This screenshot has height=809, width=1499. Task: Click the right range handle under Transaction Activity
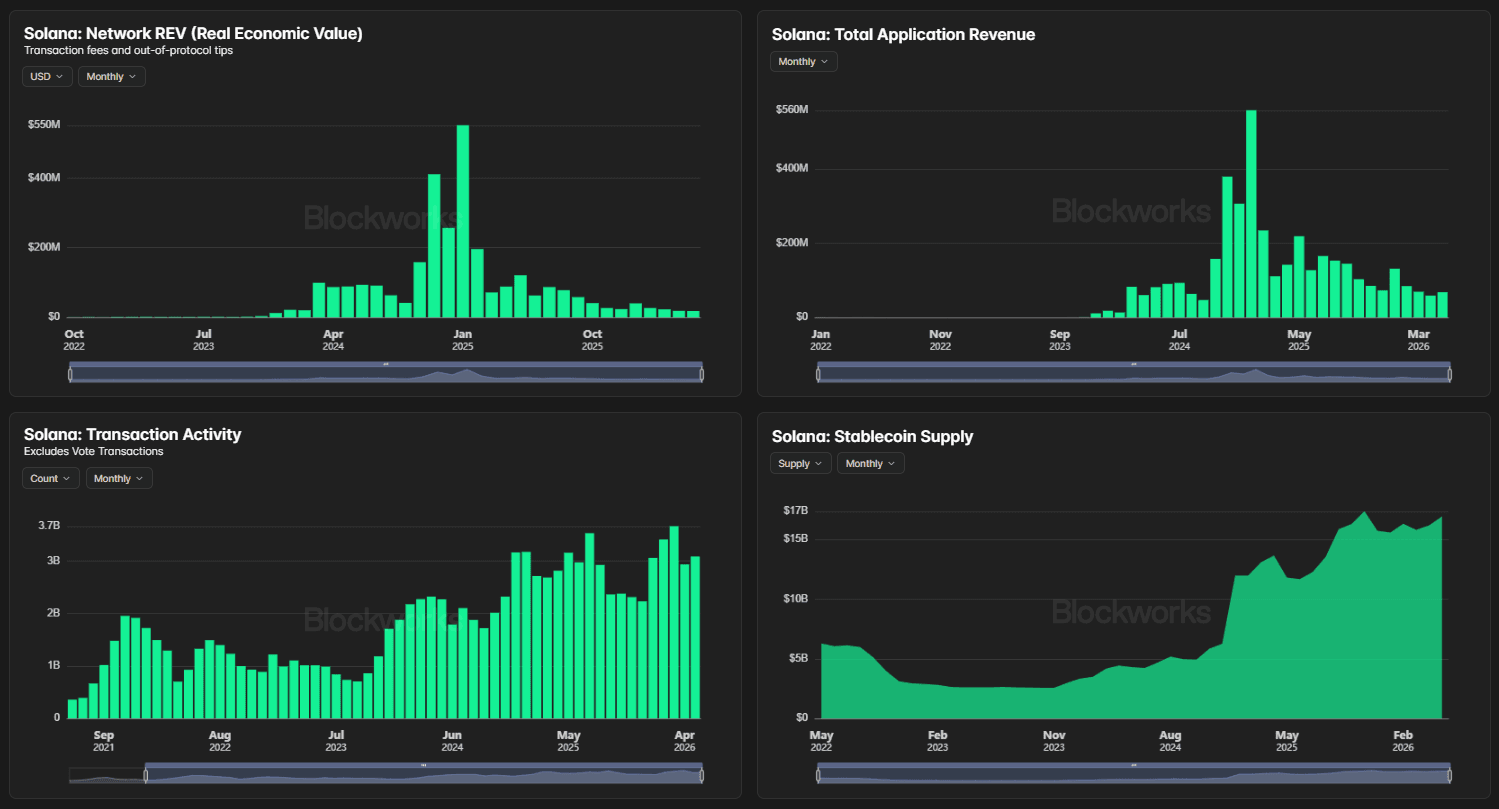tap(702, 775)
